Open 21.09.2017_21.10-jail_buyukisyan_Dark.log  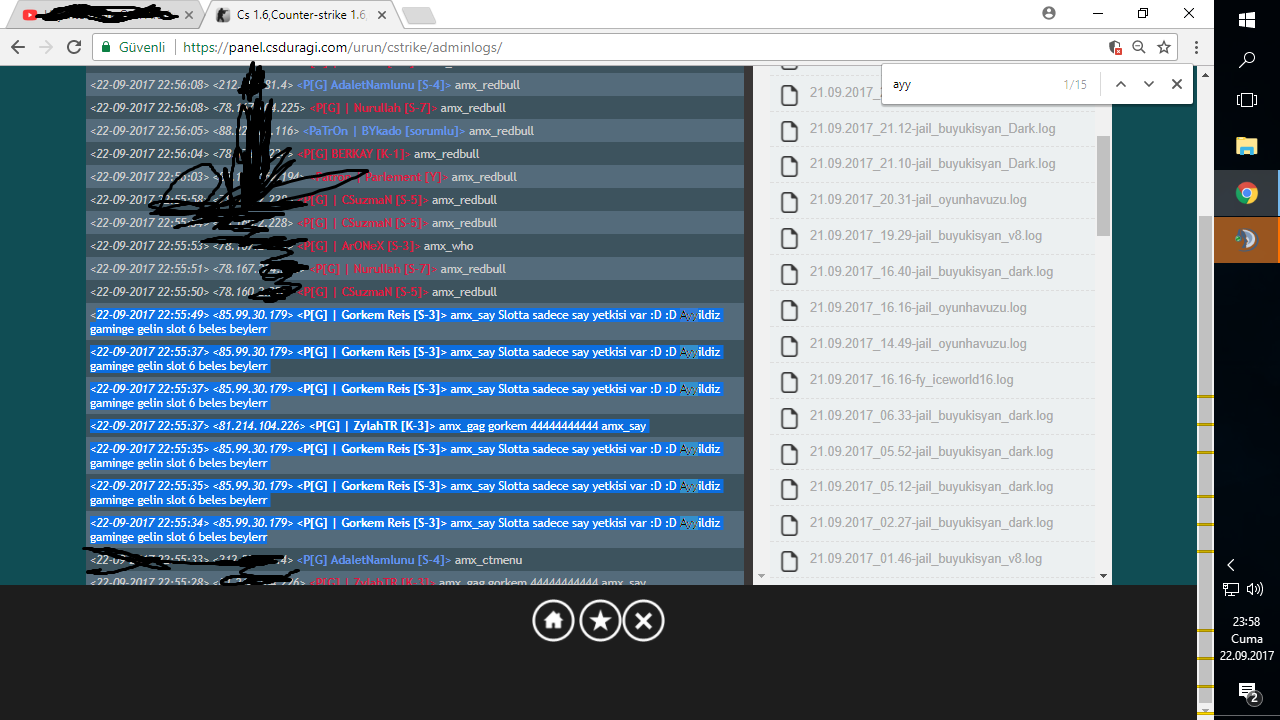[932, 164]
